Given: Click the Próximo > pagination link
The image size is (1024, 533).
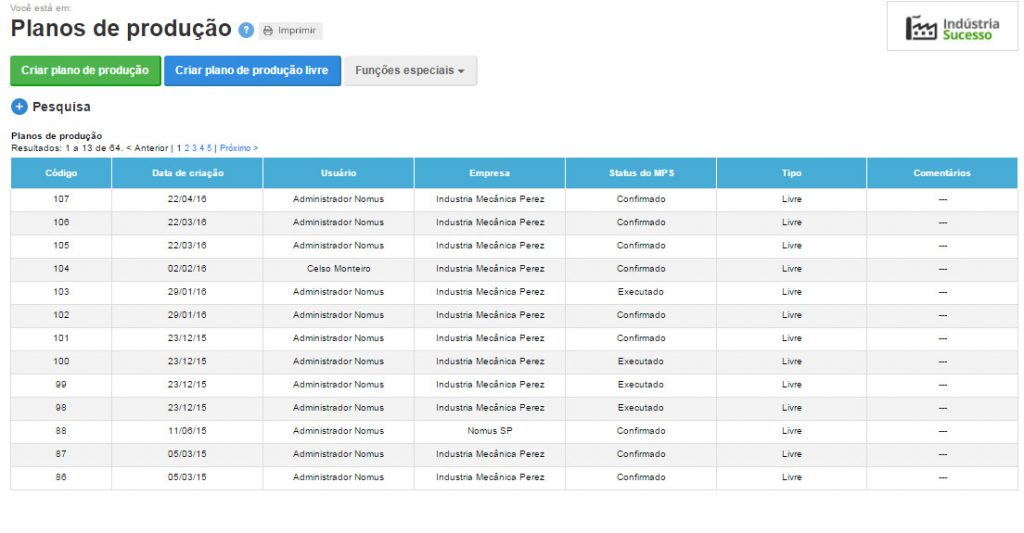Looking at the screenshot, I should click(x=239, y=148).
